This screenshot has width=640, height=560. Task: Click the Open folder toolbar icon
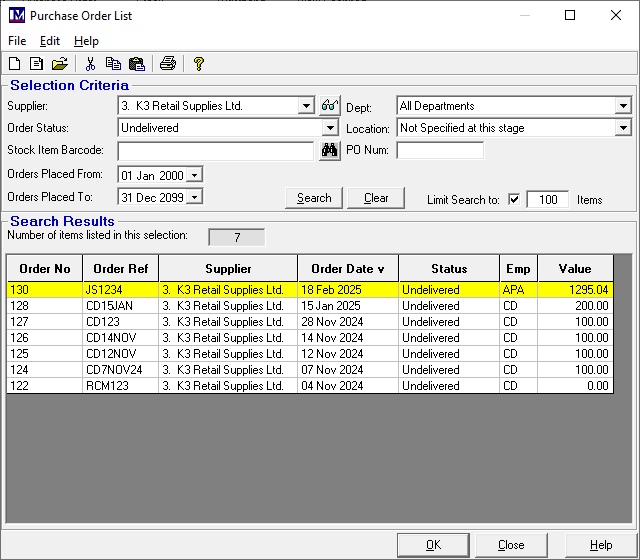59,64
